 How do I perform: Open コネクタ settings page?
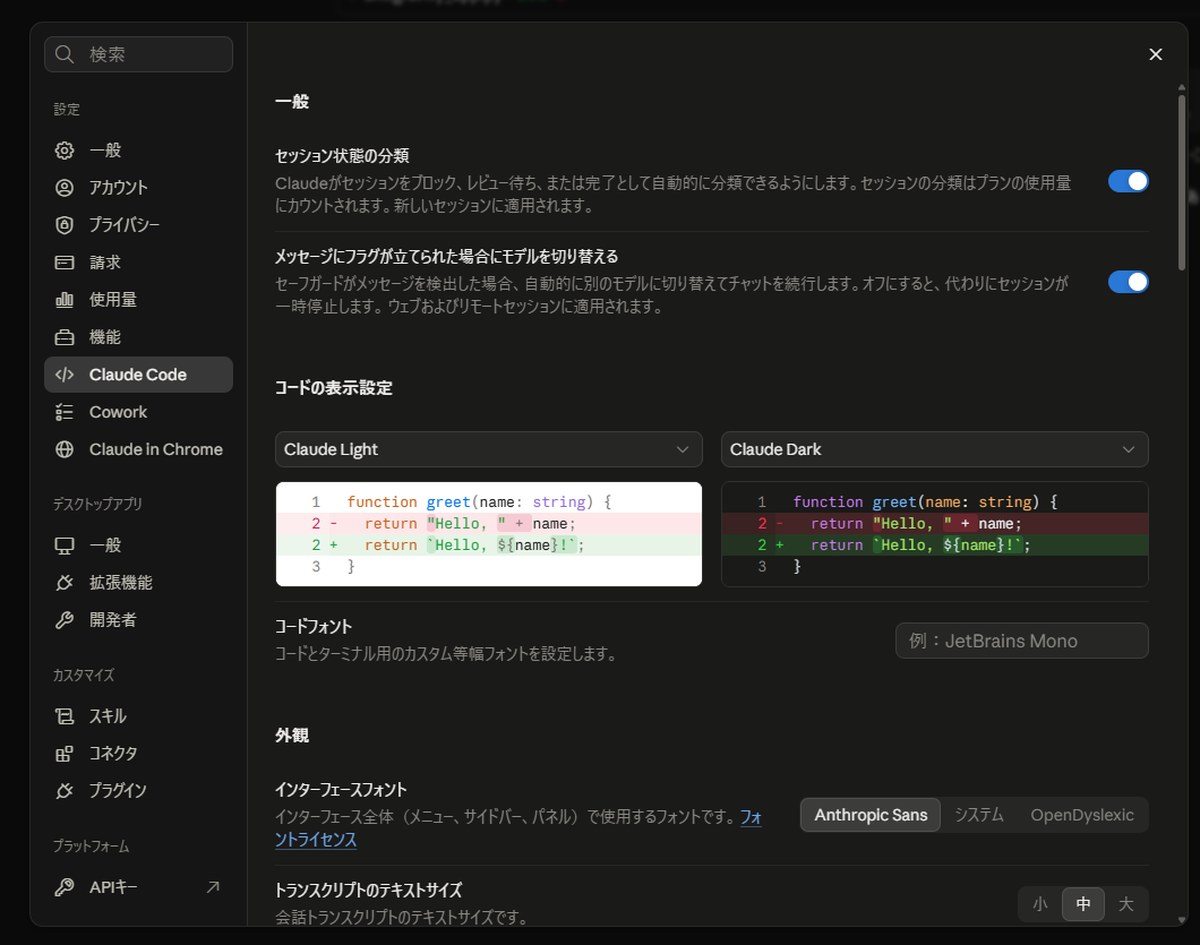[x=139, y=753]
